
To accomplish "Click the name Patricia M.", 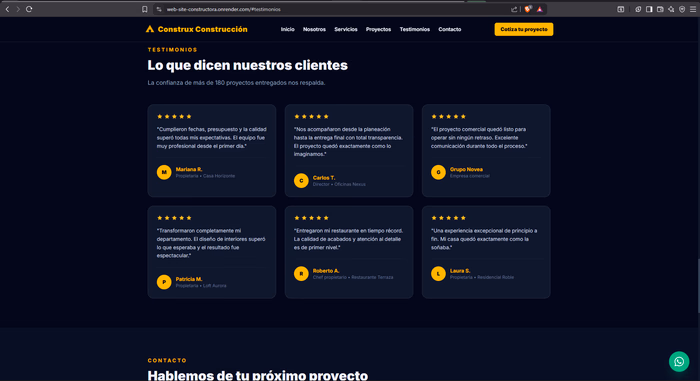I will (x=189, y=279).
